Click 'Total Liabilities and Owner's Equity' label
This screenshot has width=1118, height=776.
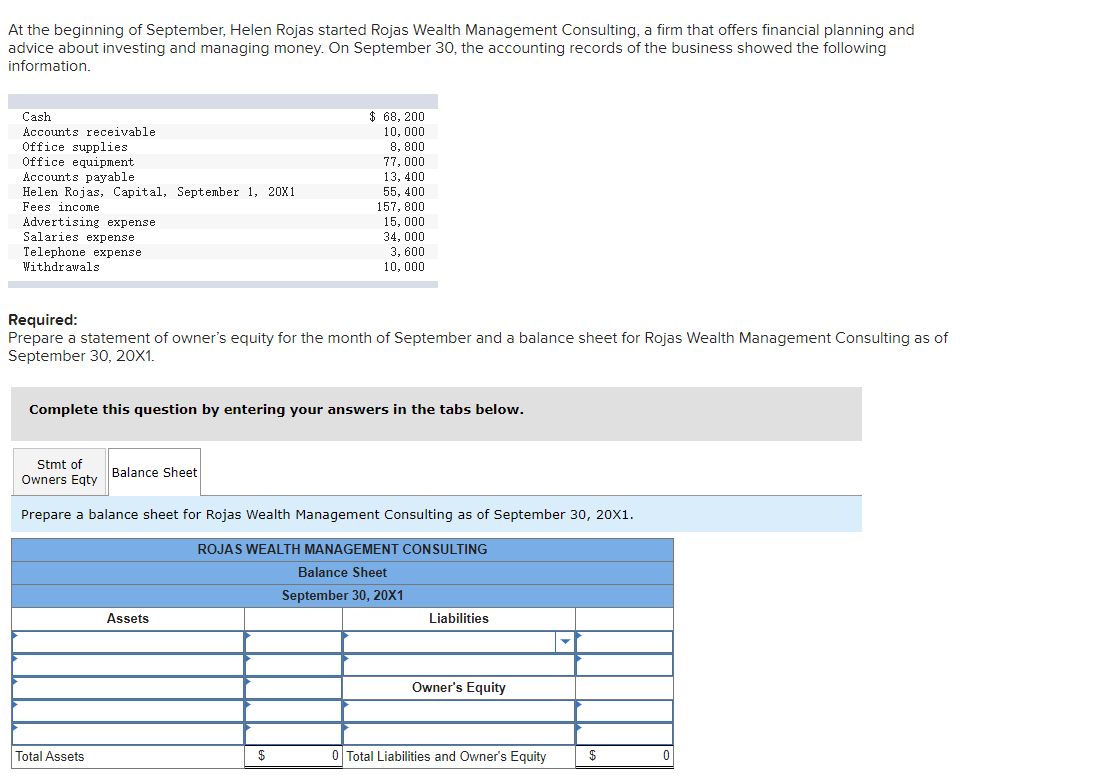446,756
